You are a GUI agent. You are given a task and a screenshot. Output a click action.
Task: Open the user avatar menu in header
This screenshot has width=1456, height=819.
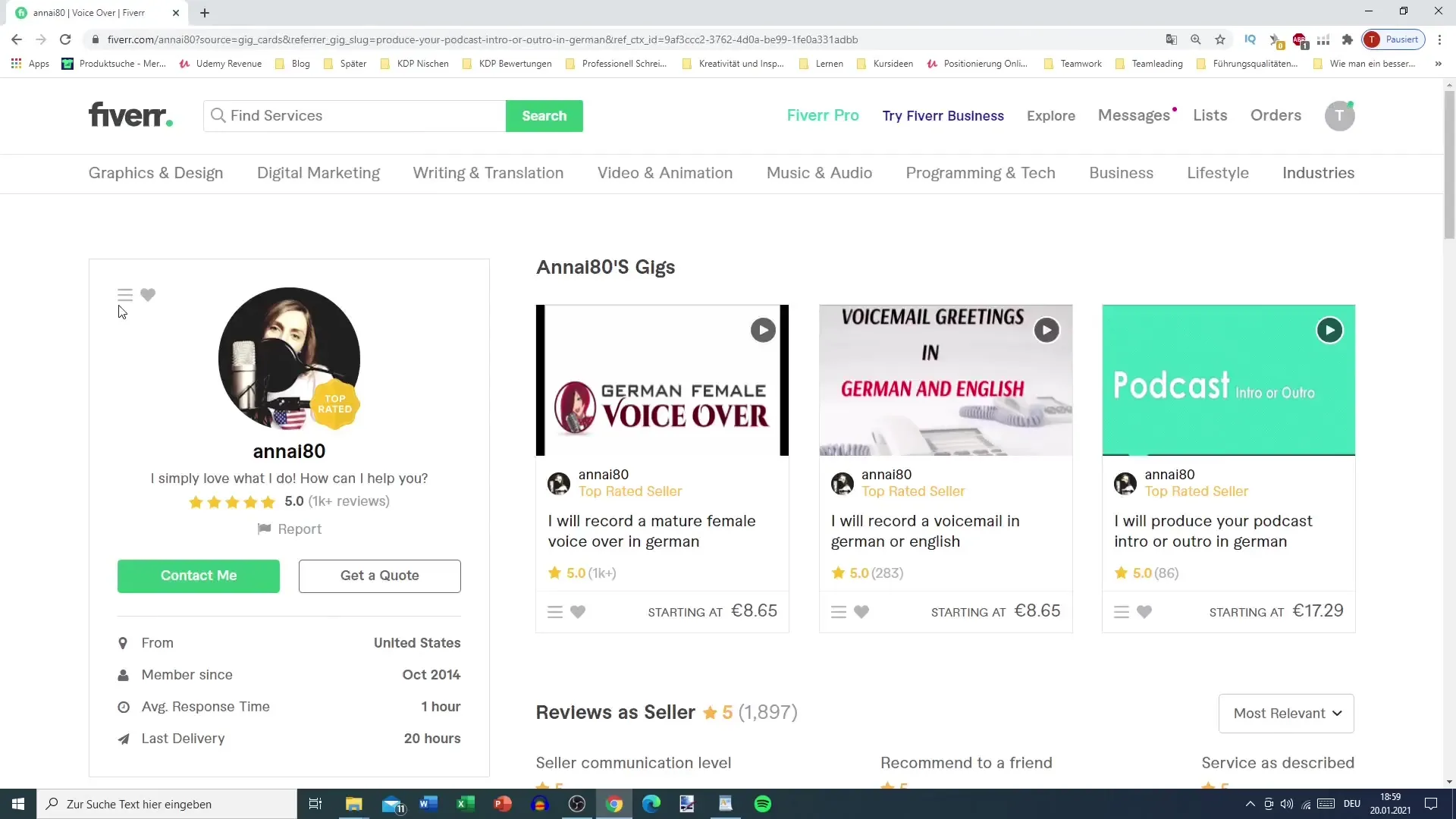coord(1339,116)
